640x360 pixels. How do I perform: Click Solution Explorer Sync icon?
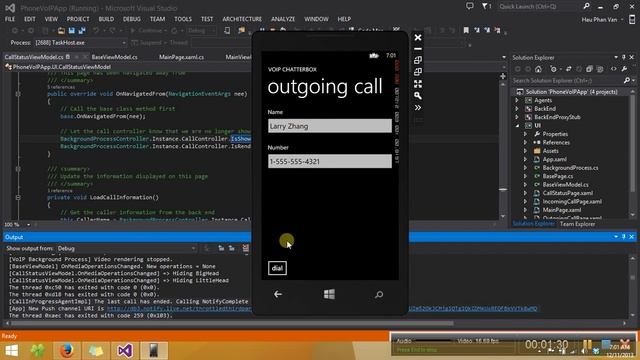coord(569,69)
